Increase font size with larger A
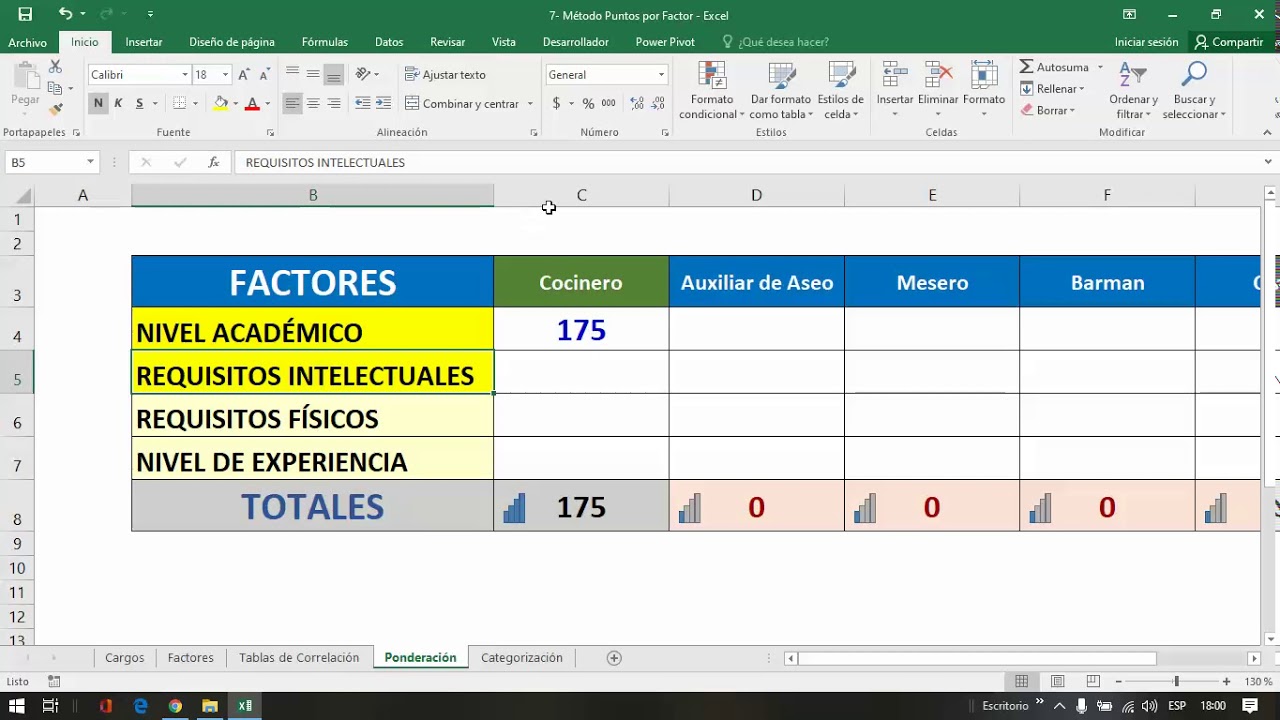The image size is (1280, 720). tap(245, 75)
